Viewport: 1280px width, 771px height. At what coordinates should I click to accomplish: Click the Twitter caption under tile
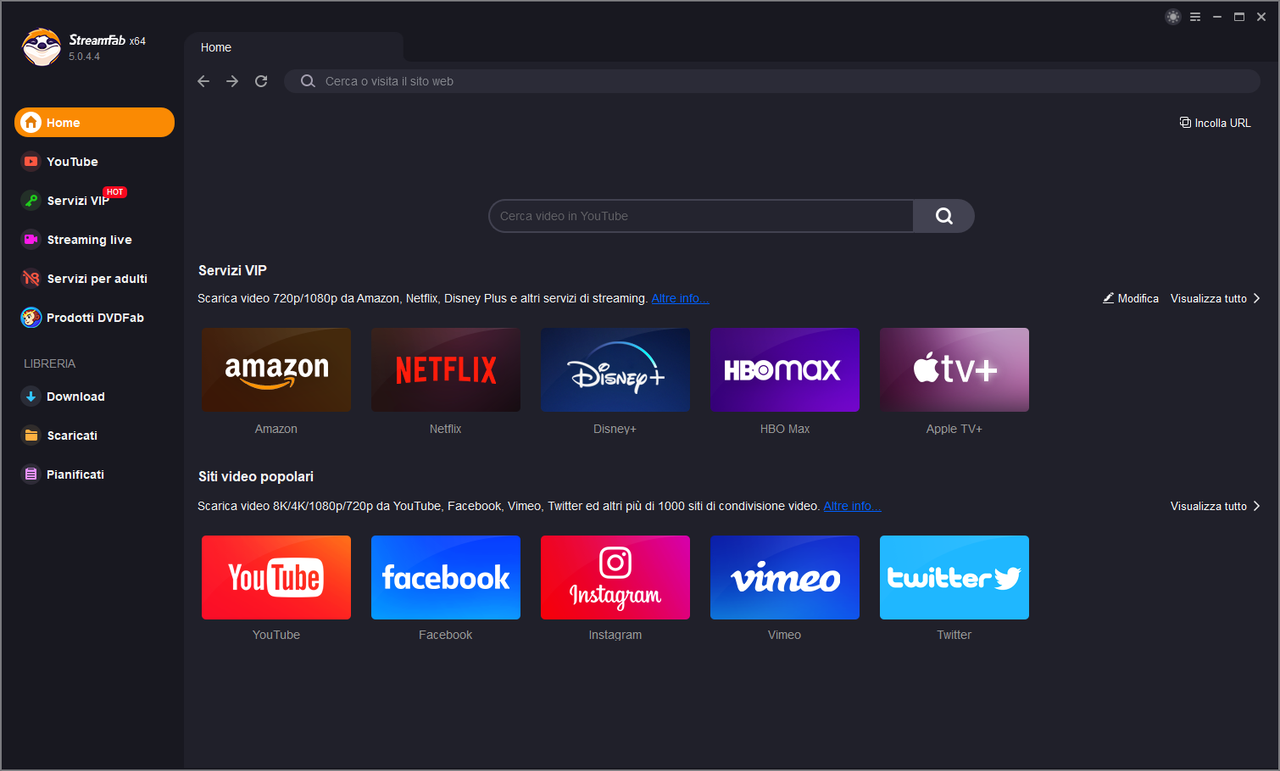point(954,635)
